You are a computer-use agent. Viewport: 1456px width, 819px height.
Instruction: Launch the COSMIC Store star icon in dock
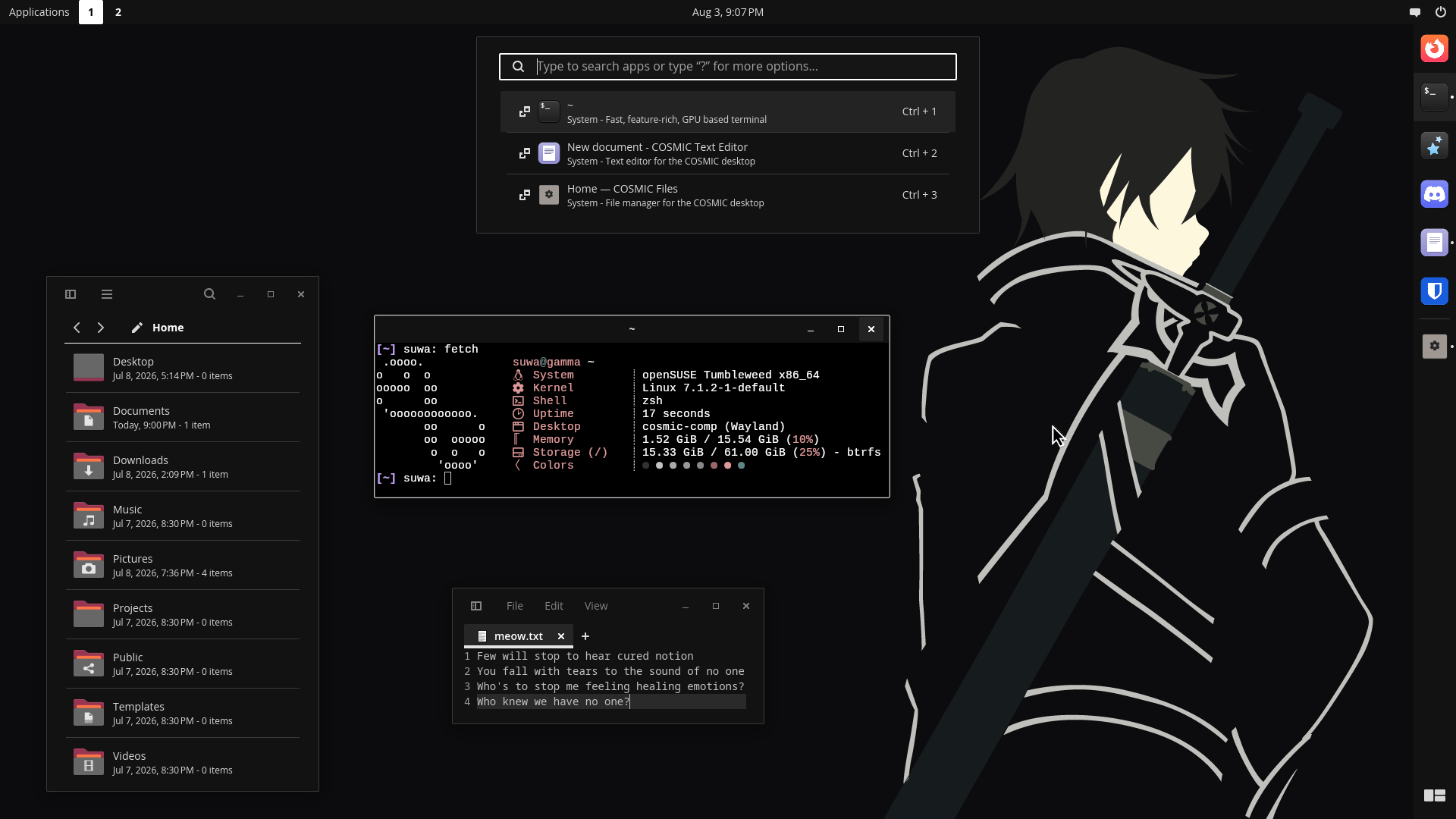click(1434, 146)
